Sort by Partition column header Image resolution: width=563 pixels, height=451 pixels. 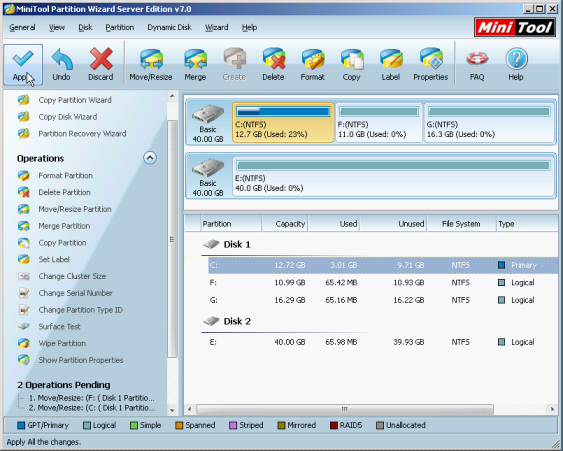tap(231, 224)
